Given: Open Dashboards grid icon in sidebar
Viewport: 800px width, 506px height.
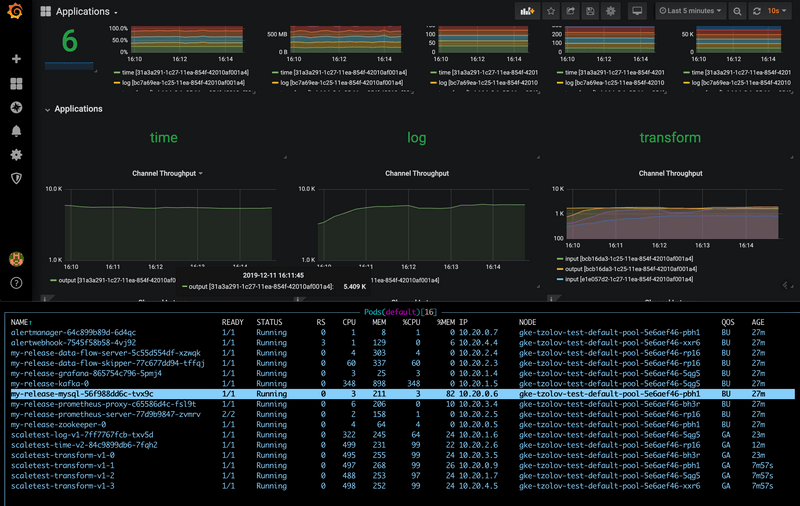Looking at the screenshot, I should click(16, 84).
